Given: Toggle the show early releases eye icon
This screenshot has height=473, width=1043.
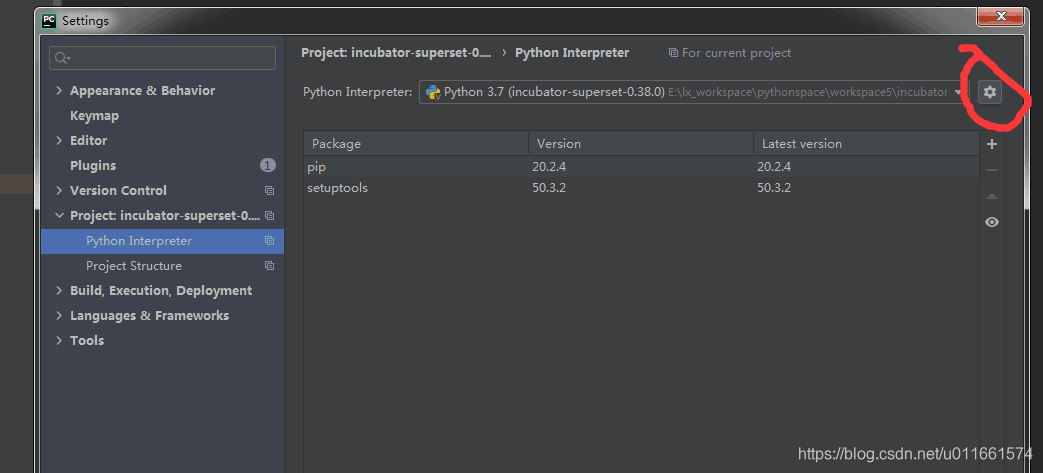Looking at the screenshot, I should [x=992, y=222].
